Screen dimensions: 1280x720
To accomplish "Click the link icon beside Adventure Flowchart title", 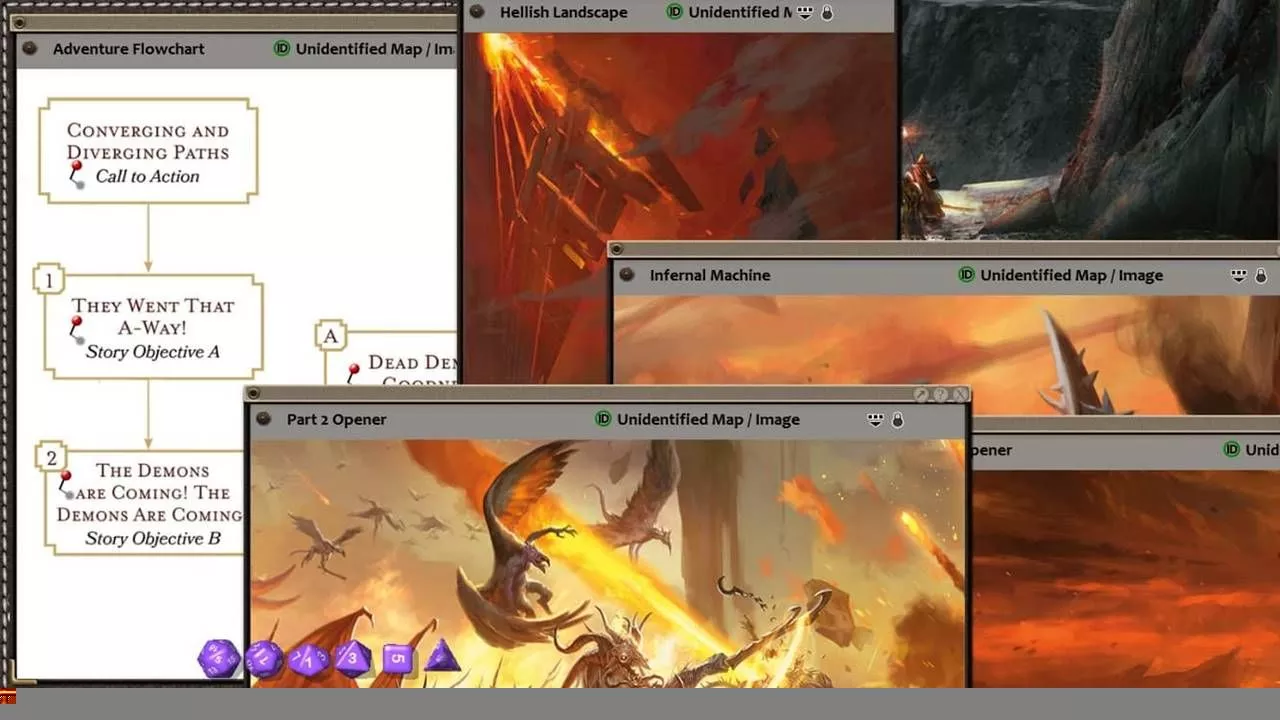I will point(30,48).
